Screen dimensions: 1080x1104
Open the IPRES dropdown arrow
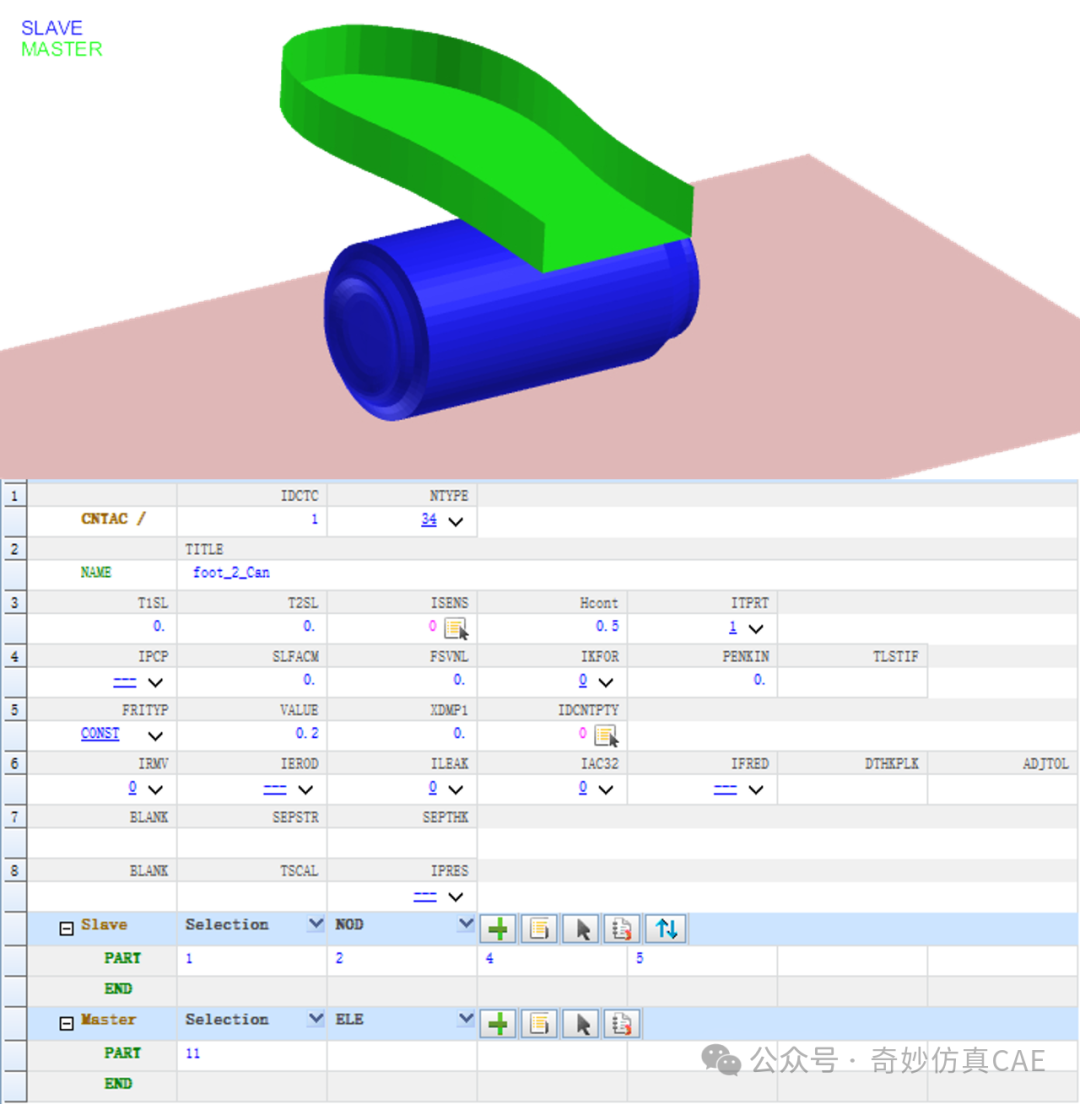[x=456, y=896]
